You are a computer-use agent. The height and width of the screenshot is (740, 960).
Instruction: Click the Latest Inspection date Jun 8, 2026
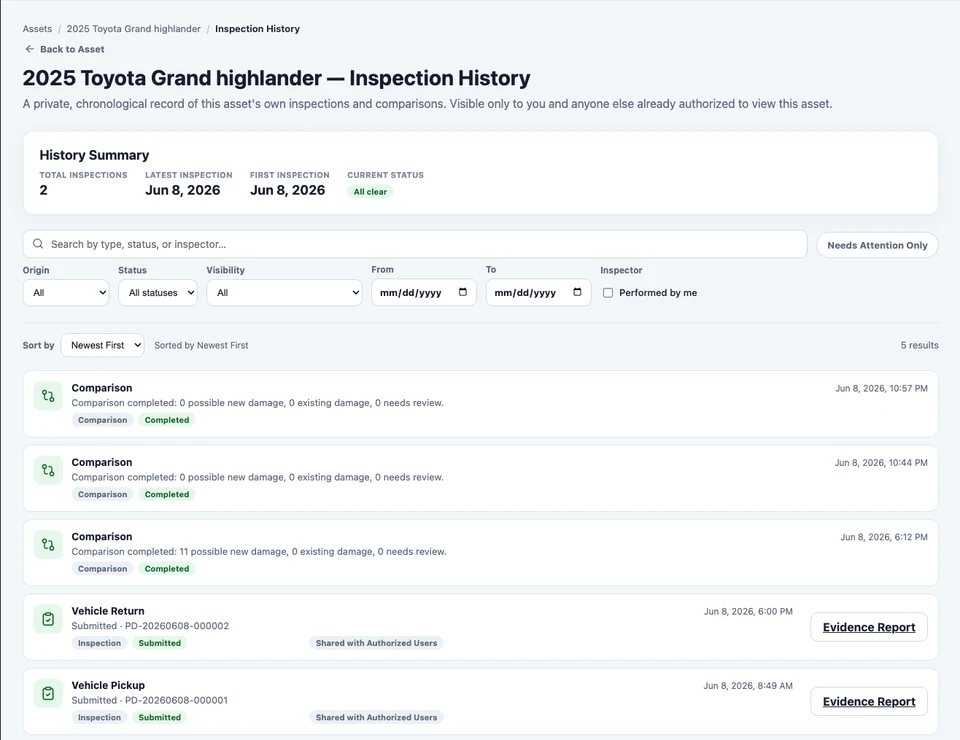[x=182, y=190]
